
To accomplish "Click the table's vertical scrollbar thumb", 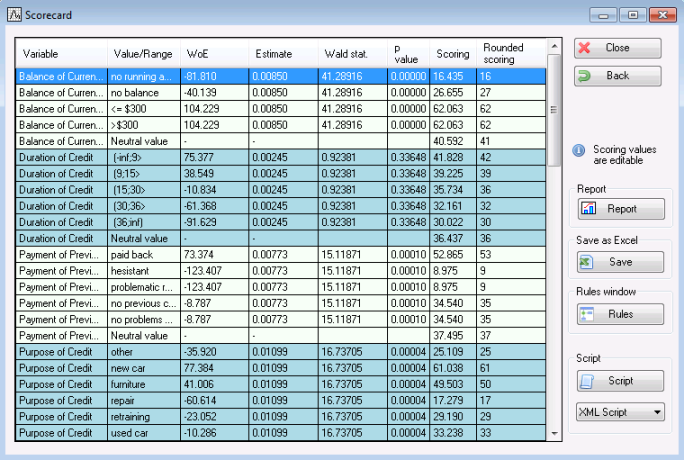I will [554, 110].
